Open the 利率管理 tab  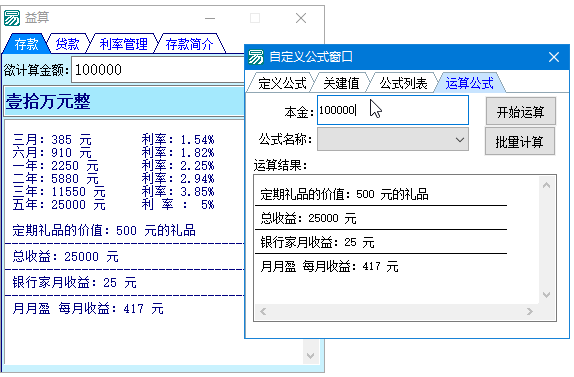point(123,44)
